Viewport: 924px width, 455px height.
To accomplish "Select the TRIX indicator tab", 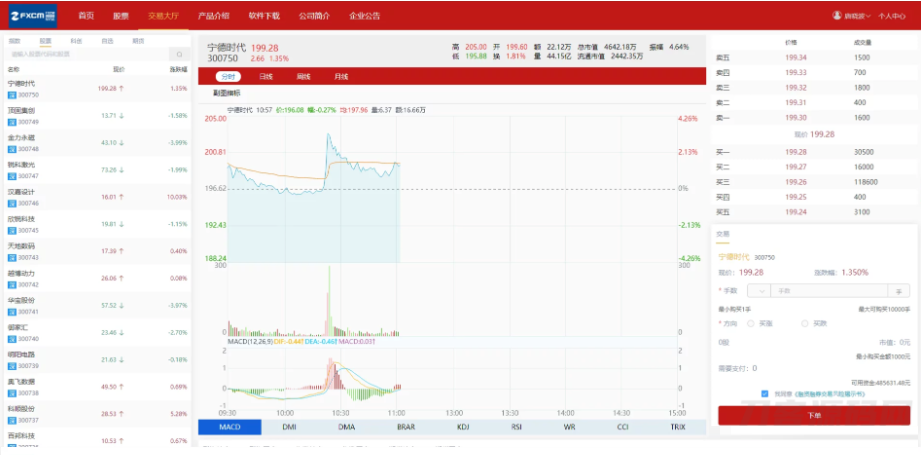I will pos(678,427).
